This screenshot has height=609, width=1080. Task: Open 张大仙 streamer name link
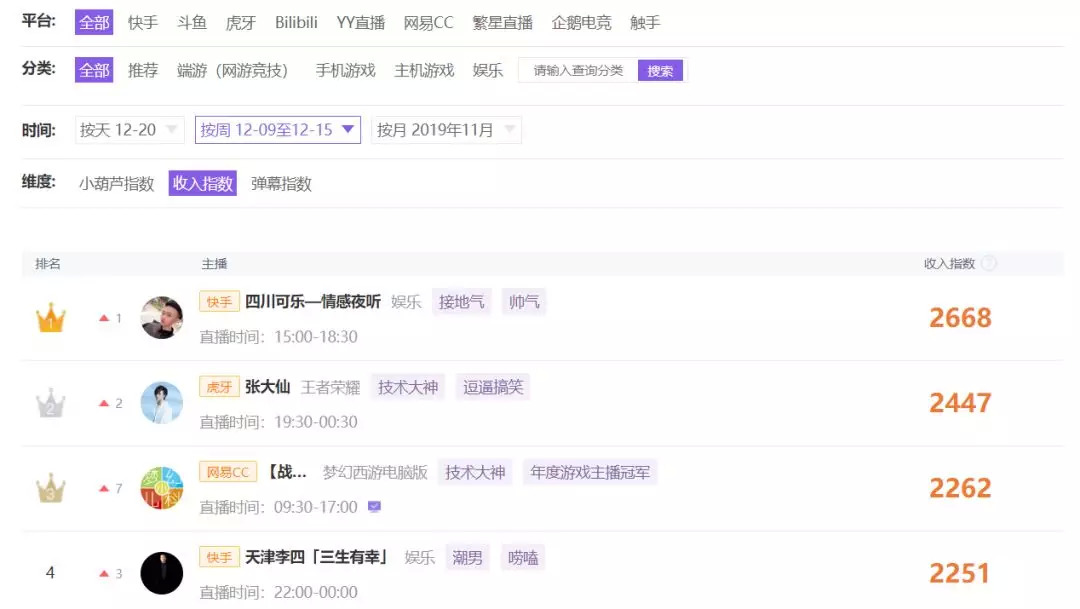tap(267, 387)
